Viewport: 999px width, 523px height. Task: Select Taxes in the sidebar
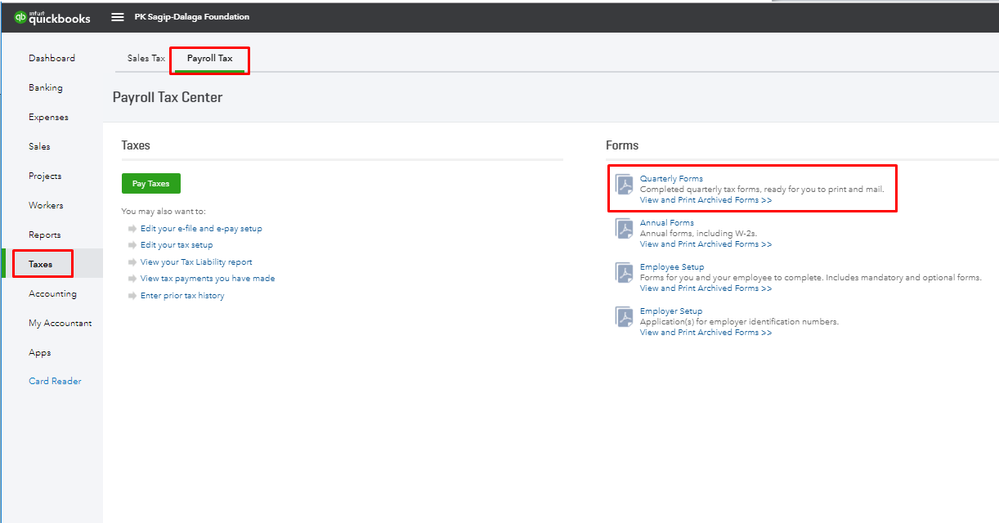[40, 264]
